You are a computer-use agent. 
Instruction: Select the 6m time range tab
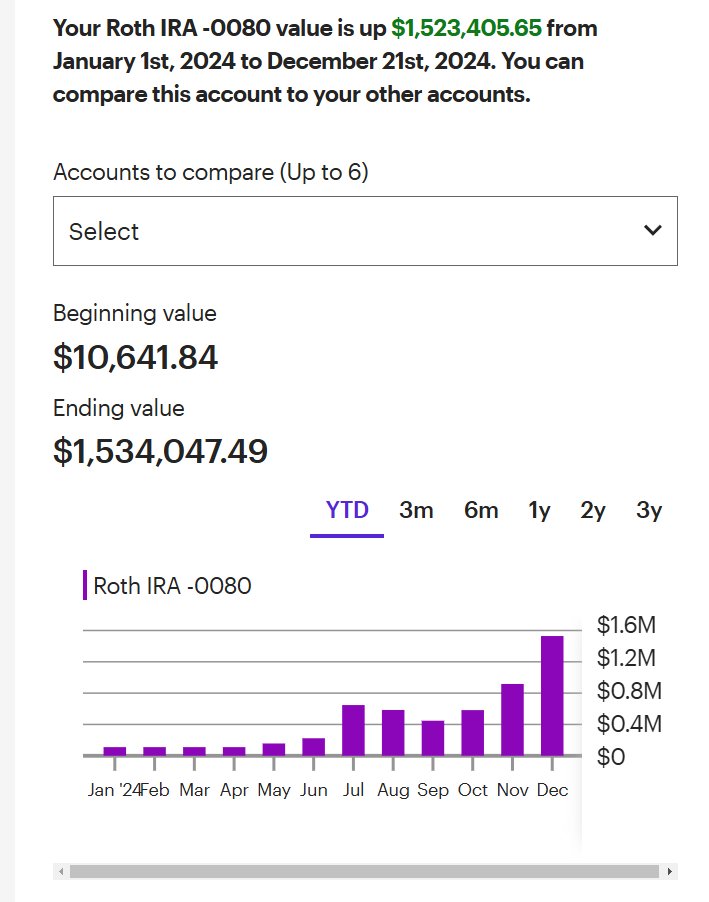coord(481,510)
